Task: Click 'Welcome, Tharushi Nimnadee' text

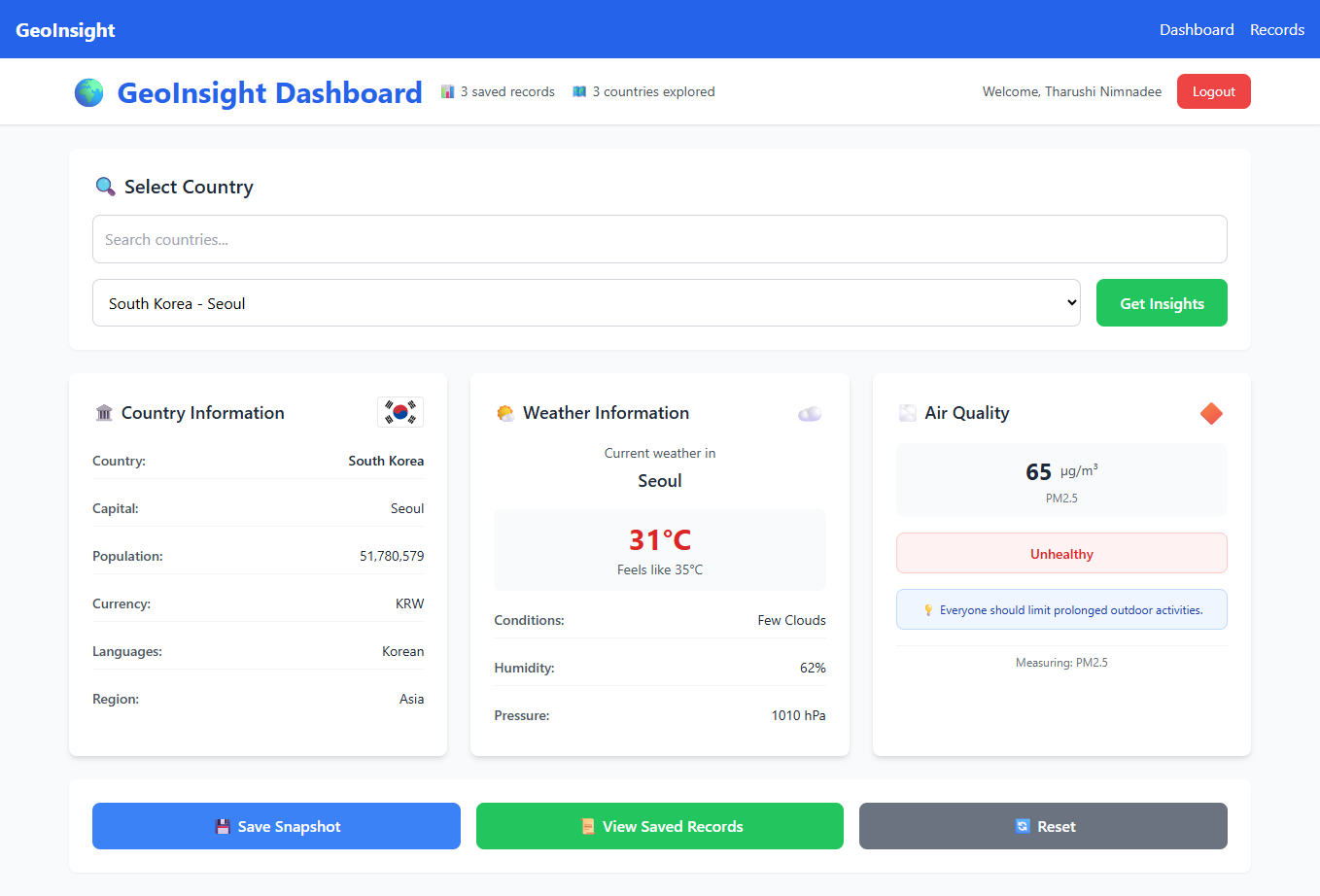Action: click(1072, 91)
